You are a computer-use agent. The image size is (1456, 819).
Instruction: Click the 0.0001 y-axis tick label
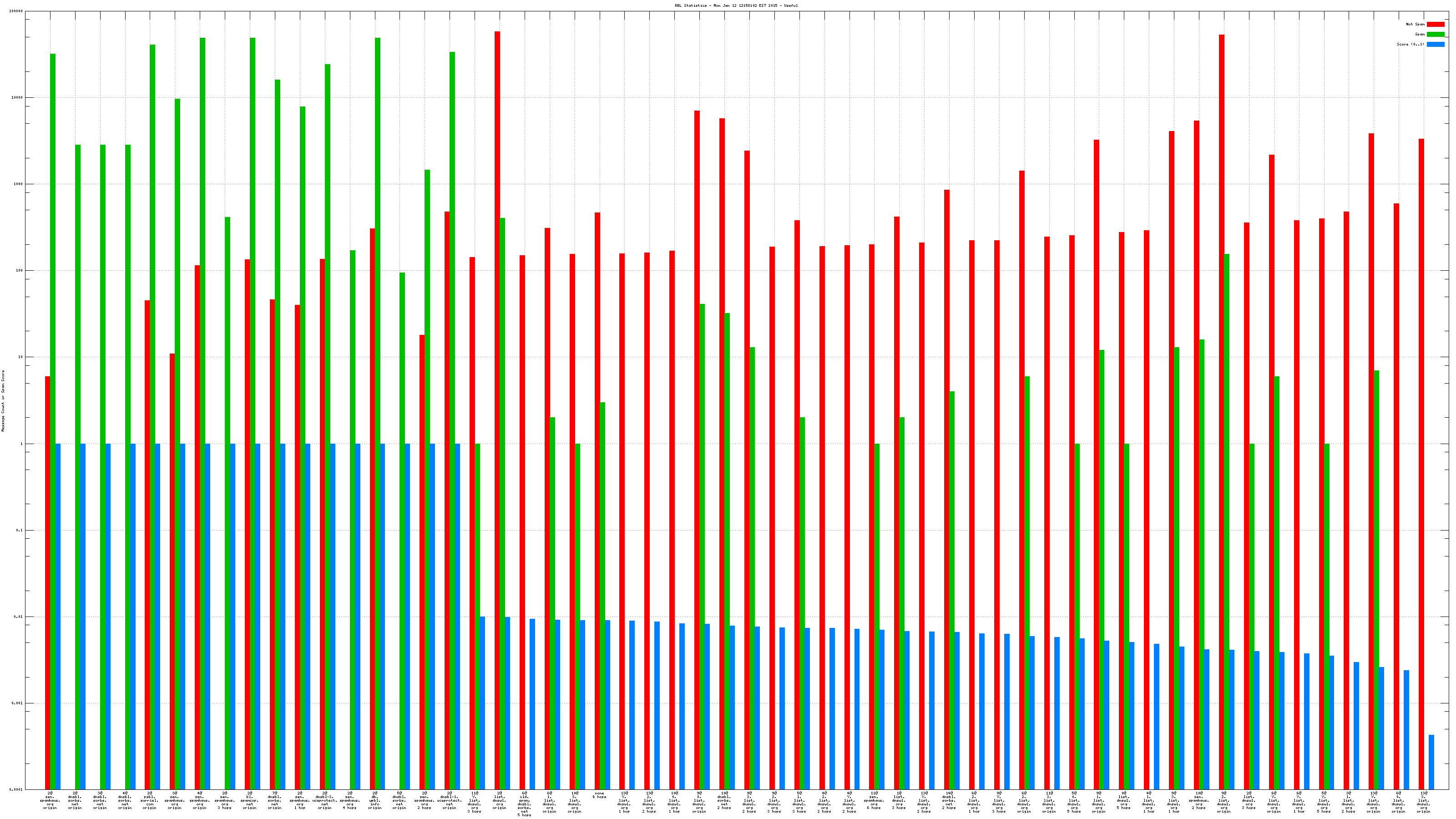coord(16,789)
